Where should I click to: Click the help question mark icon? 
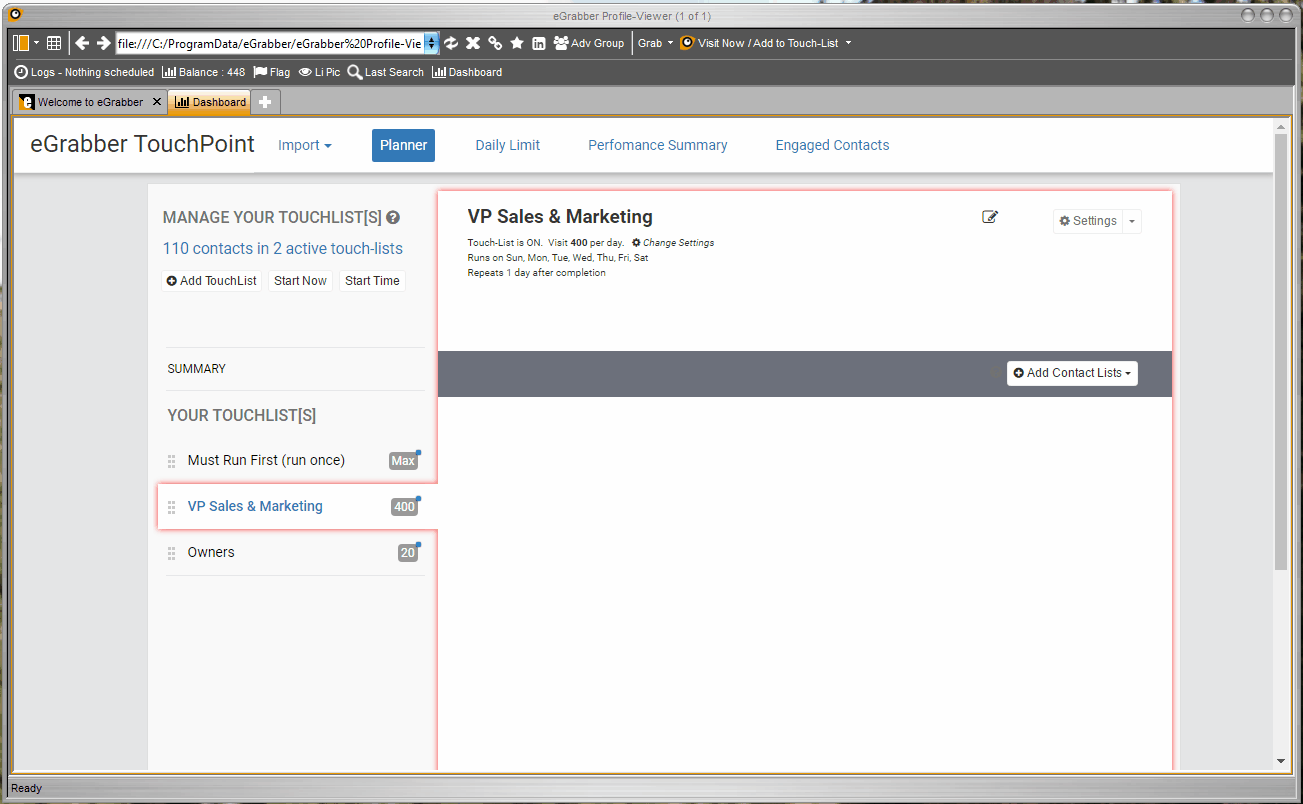click(x=393, y=218)
